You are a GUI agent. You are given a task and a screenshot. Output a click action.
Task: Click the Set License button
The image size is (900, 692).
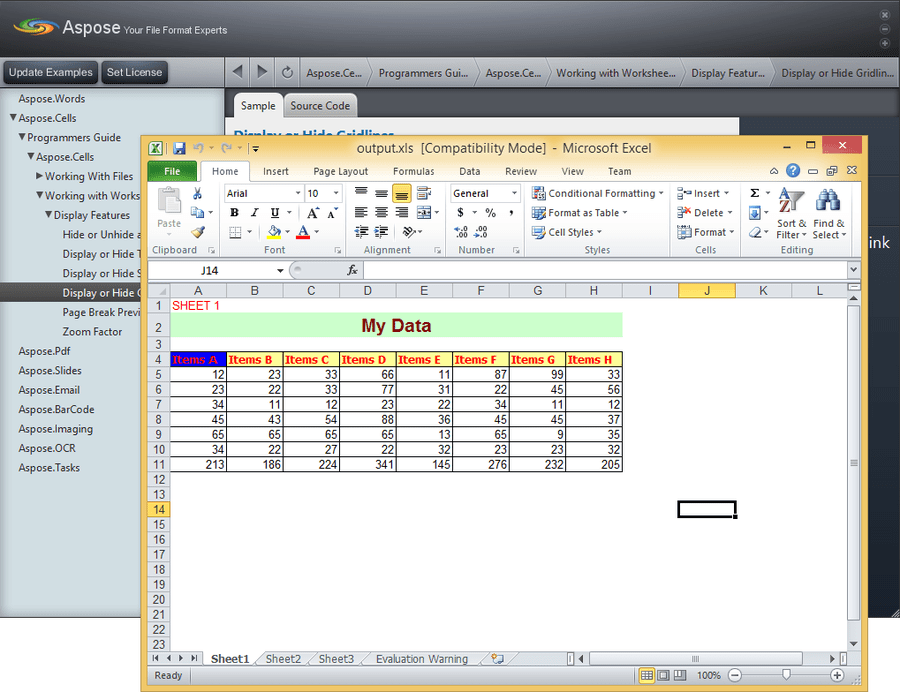(x=134, y=72)
